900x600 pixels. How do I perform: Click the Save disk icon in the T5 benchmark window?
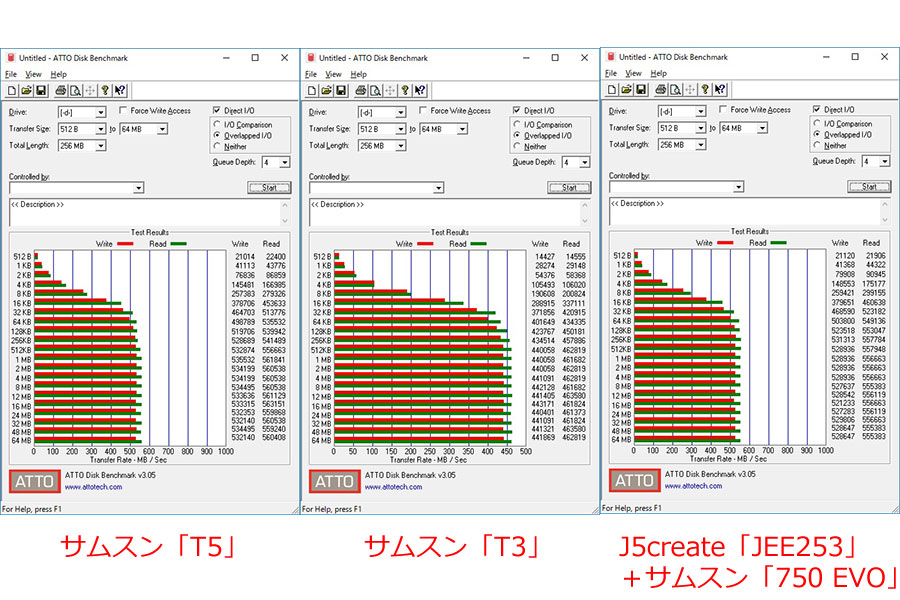coord(41,91)
